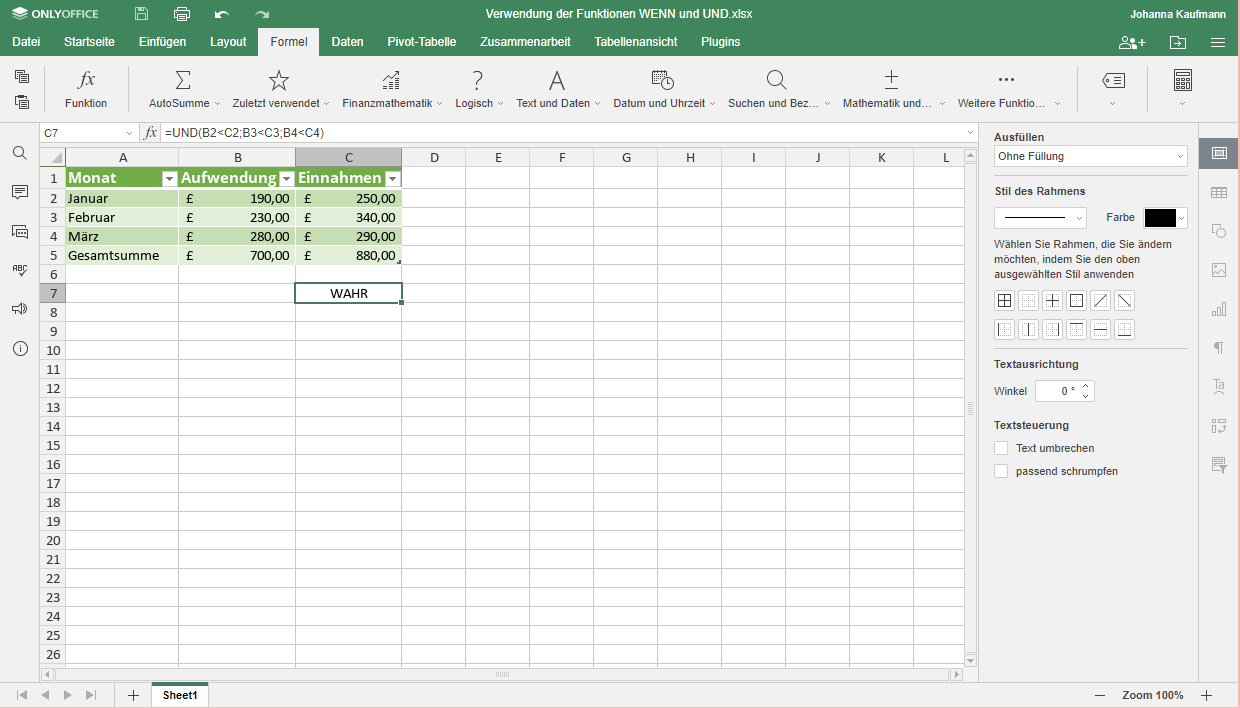Toggle the Monat column filter button
The height and width of the screenshot is (708, 1240).
[170, 178]
